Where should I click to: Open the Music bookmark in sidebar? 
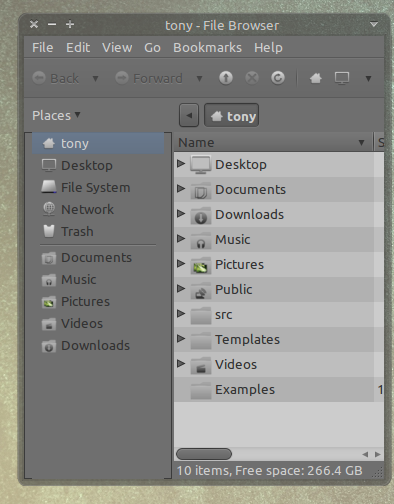click(x=98, y=280)
